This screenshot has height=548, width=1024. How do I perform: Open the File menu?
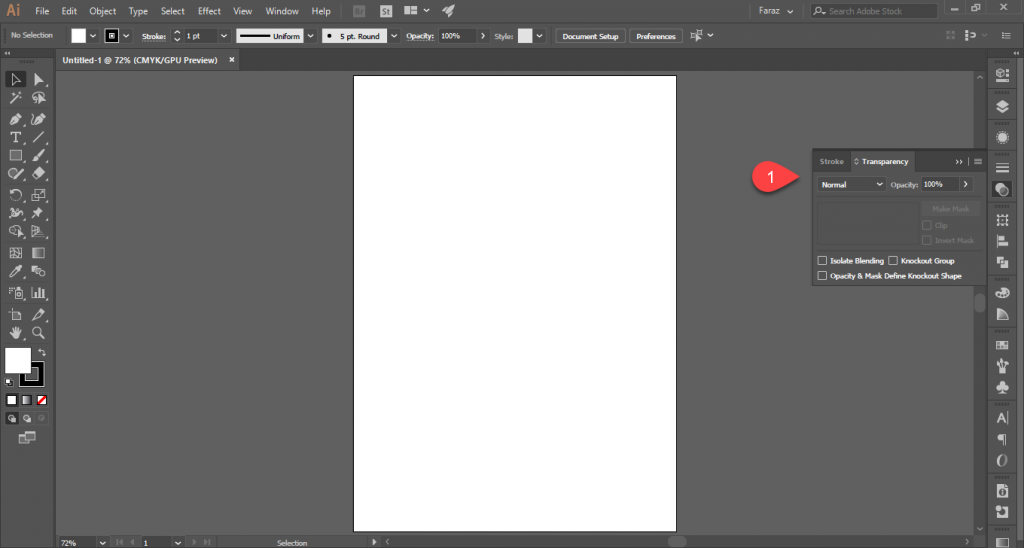[42, 11]
